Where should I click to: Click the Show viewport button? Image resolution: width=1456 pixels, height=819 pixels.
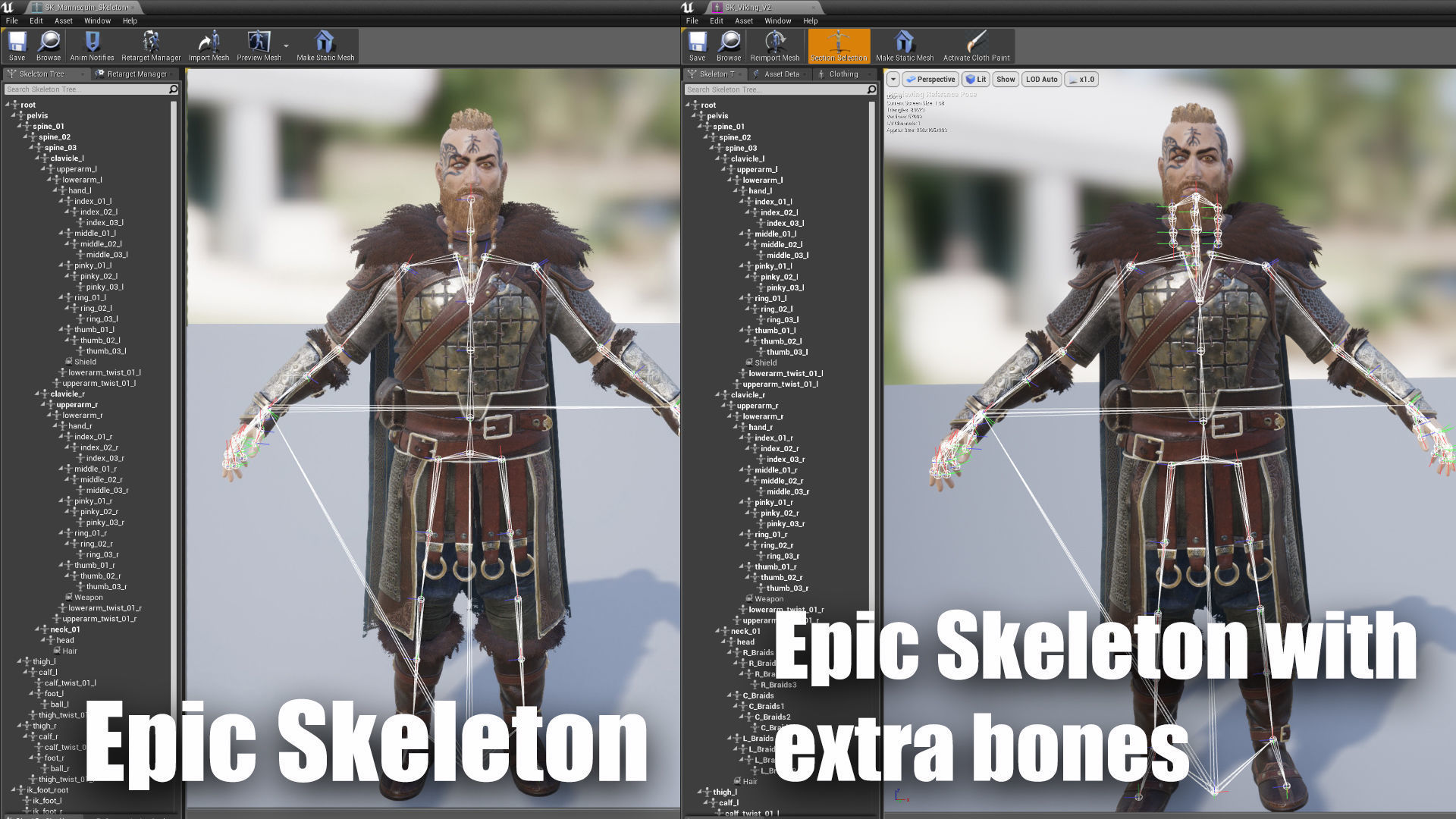tap(1006, 79)
